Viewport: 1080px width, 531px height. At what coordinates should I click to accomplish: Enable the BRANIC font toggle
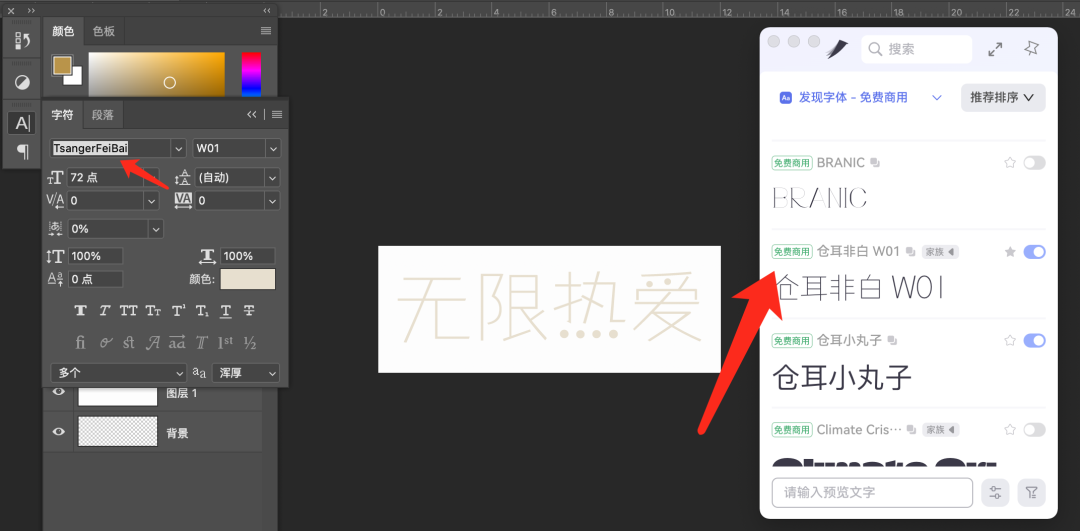click(1034, 162)
